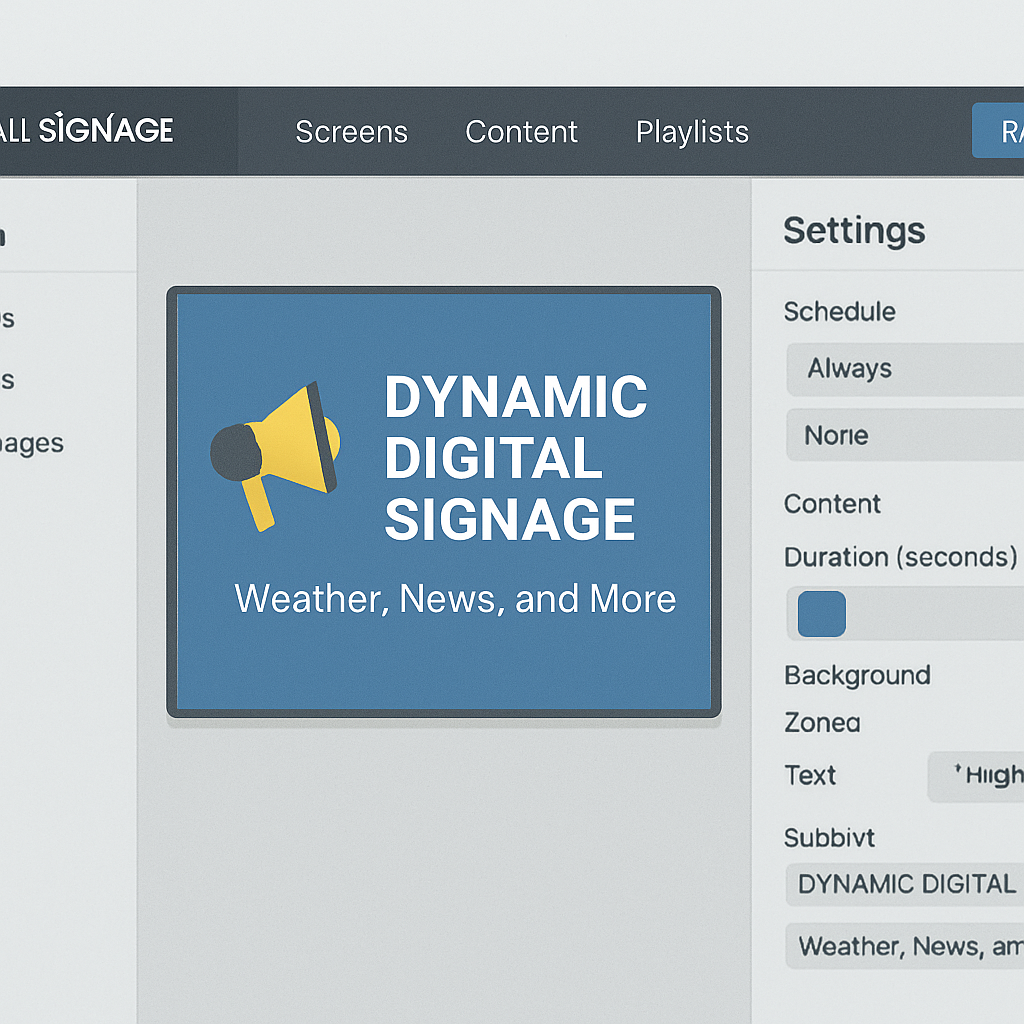The image size is (1024, 1024).
Task: Open the Always schedule dropdown
Action: tap(905, 369)
